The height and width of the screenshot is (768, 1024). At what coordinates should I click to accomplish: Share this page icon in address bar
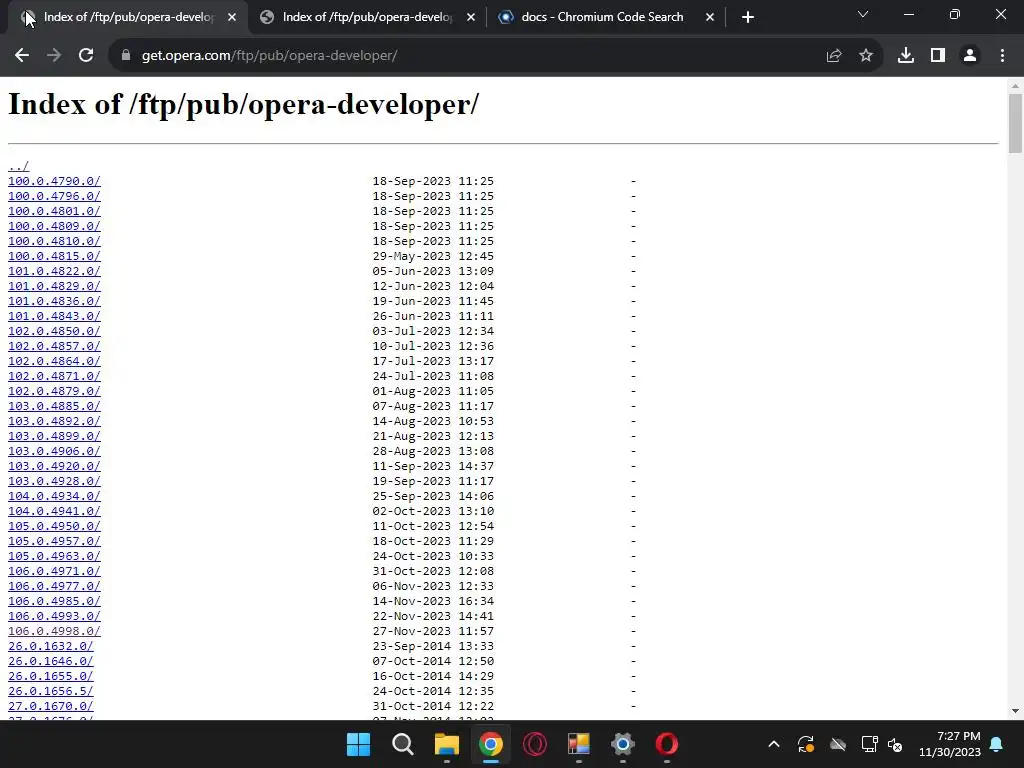pos(834,56)
